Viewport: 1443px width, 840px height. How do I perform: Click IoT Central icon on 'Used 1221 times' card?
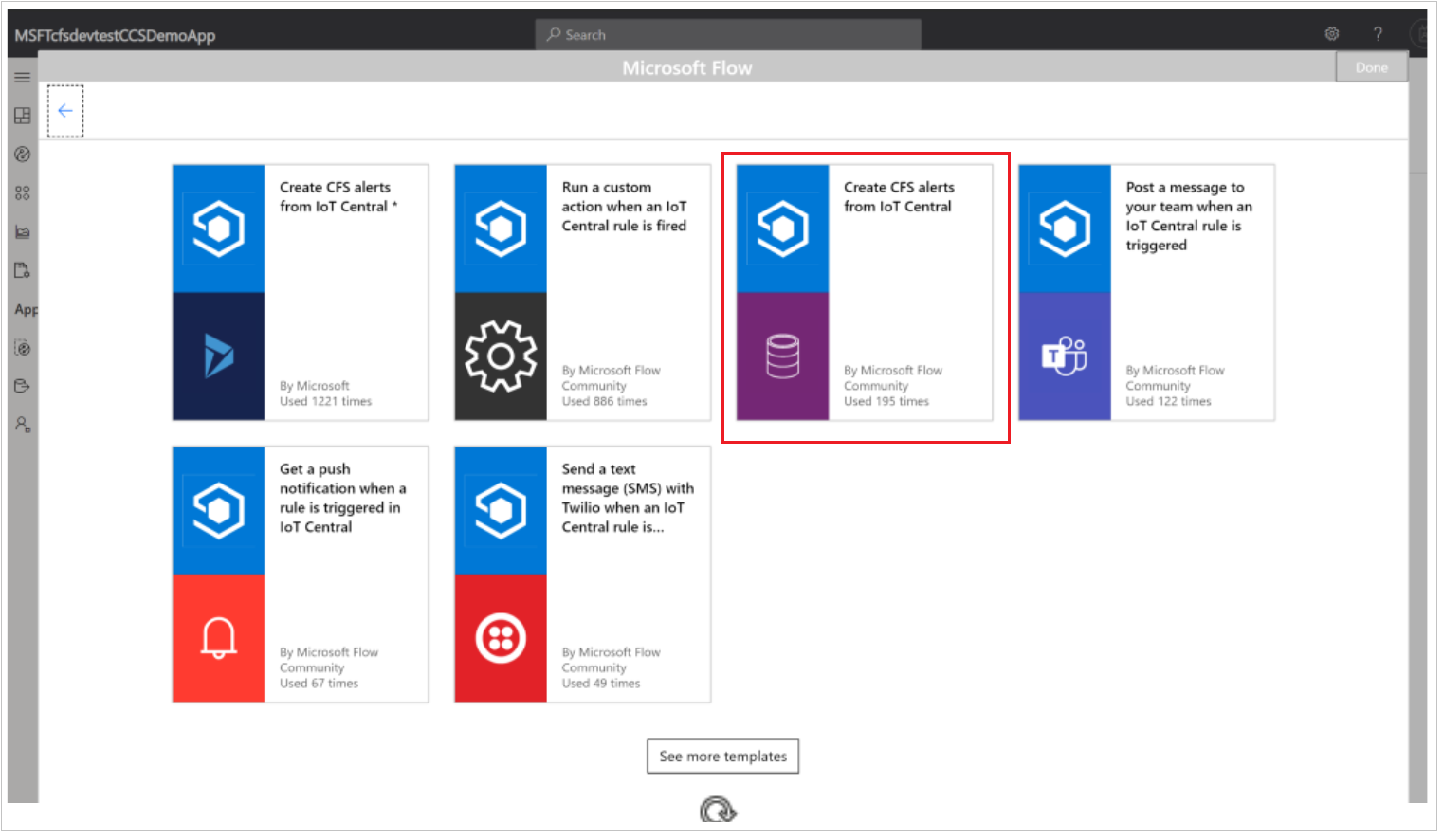click(219, 228)
